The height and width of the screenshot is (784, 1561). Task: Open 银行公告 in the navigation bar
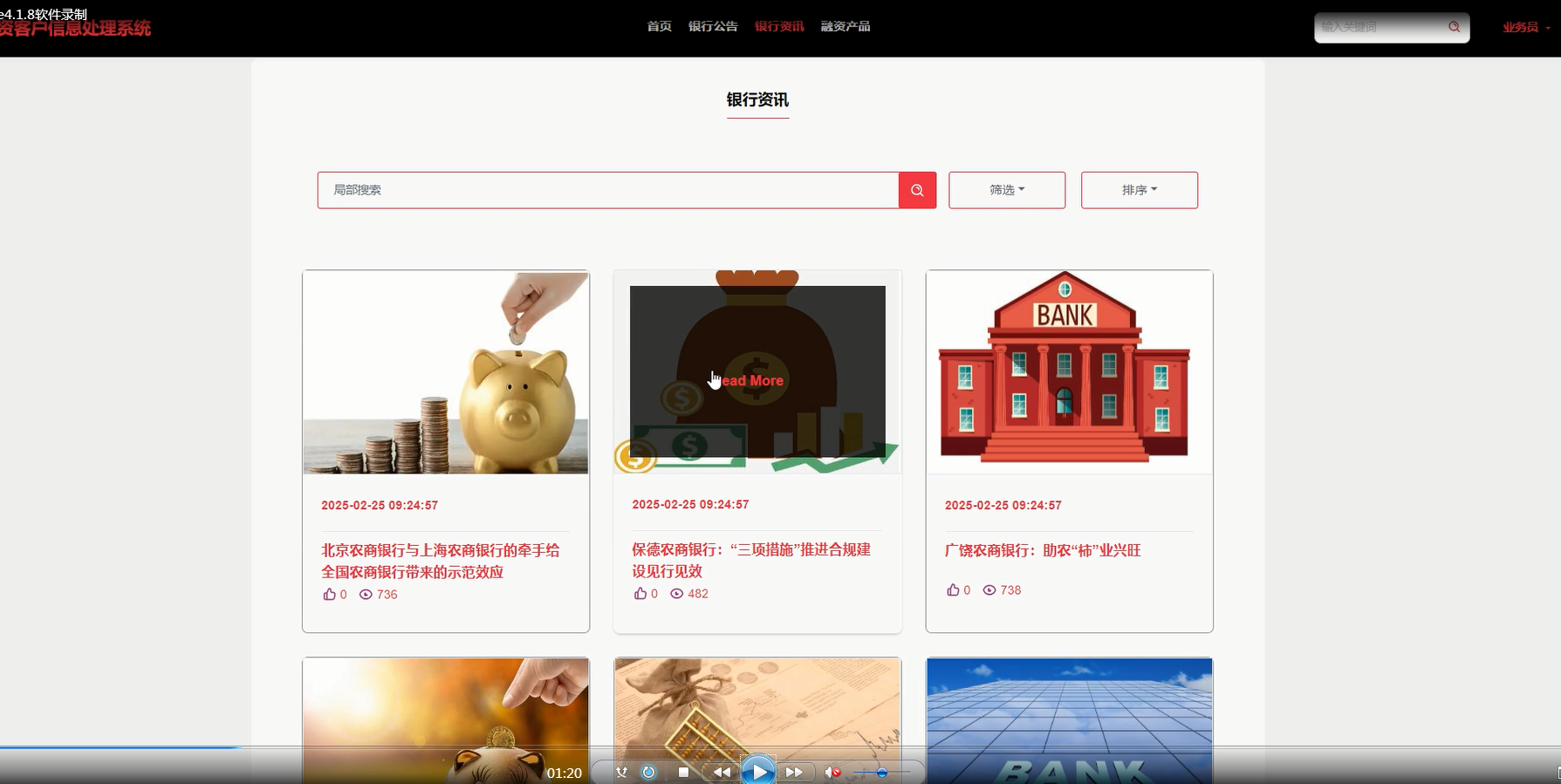point(713,26)
